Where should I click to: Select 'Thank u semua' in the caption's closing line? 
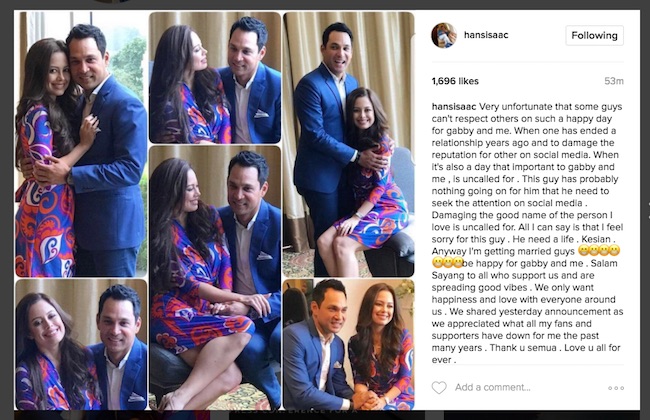click(523, 347)
